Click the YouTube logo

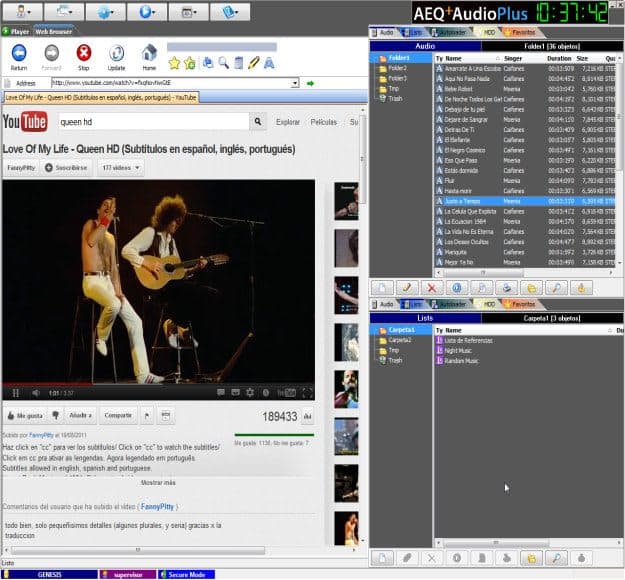tap(25, 122)
